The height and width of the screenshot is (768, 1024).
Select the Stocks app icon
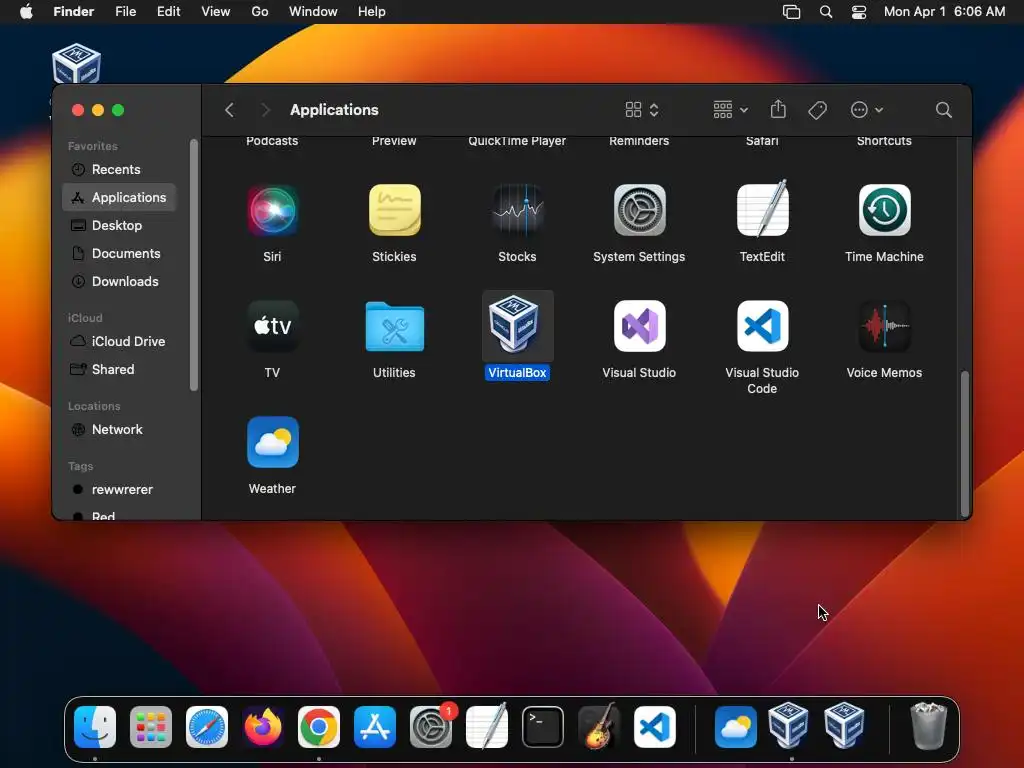click(517, 210)
